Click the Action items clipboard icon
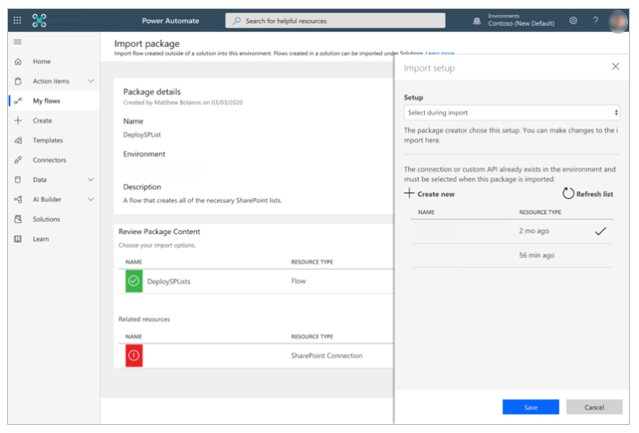Screen dimensions: 639x433 [x=18, y=81]
